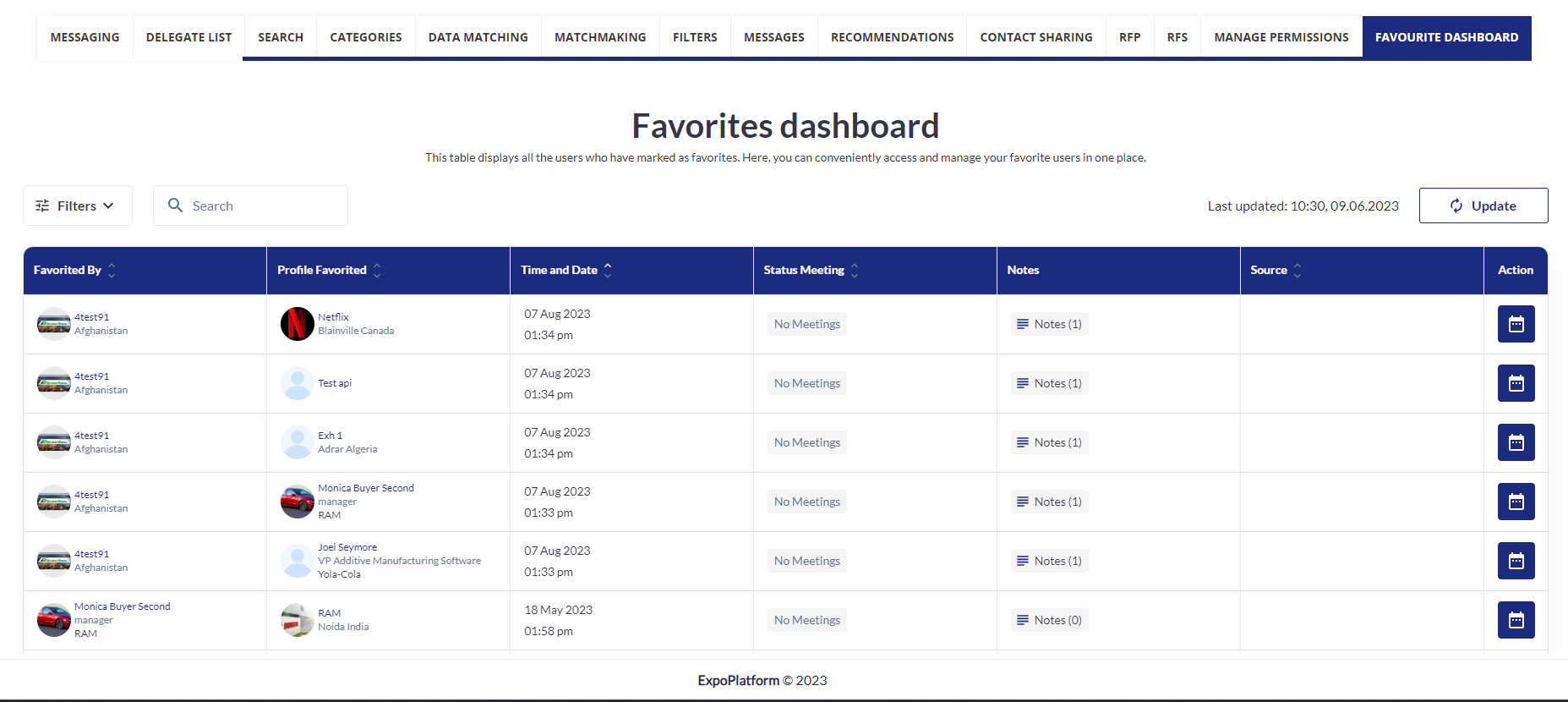Sort using the Source column arrows
Image resolution: width=1568 pixels, height=702 pixels.
point(1298,271)
